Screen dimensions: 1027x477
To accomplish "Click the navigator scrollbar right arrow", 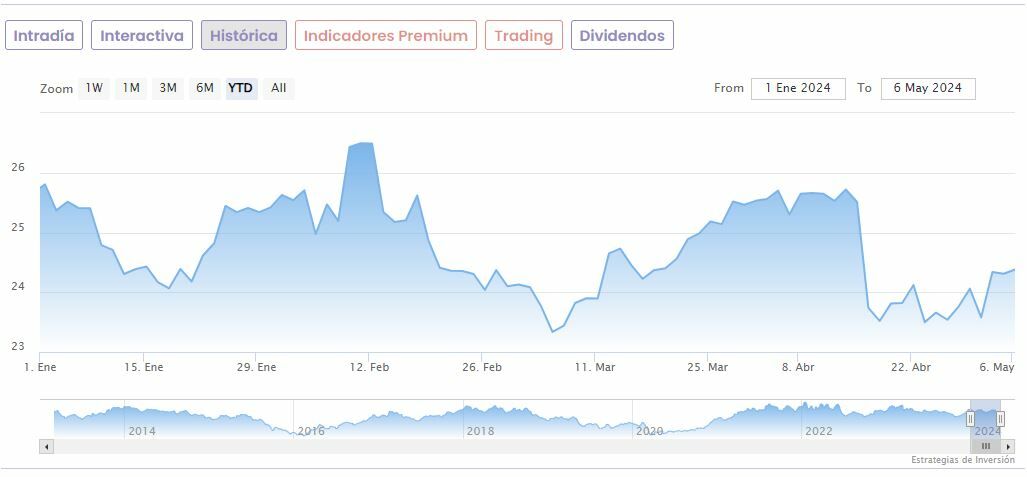I will click(1008, 446).
